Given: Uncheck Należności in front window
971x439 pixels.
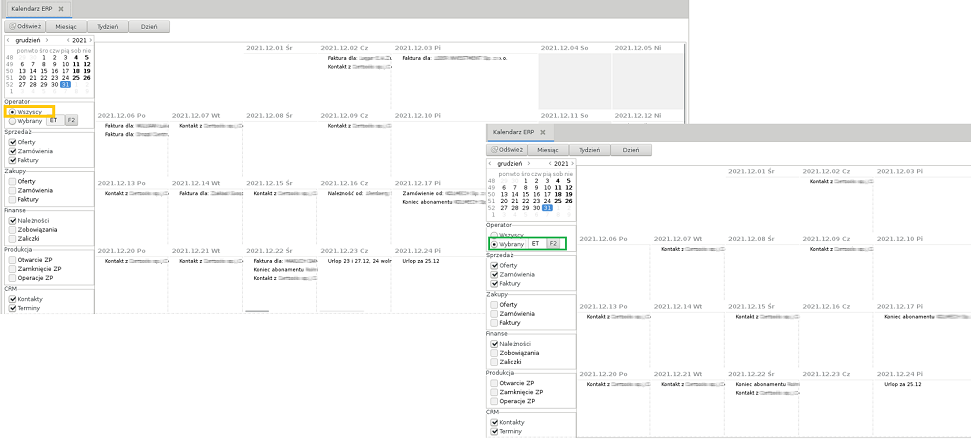Looking at the screenshot, I should click(x=494, y=344).
